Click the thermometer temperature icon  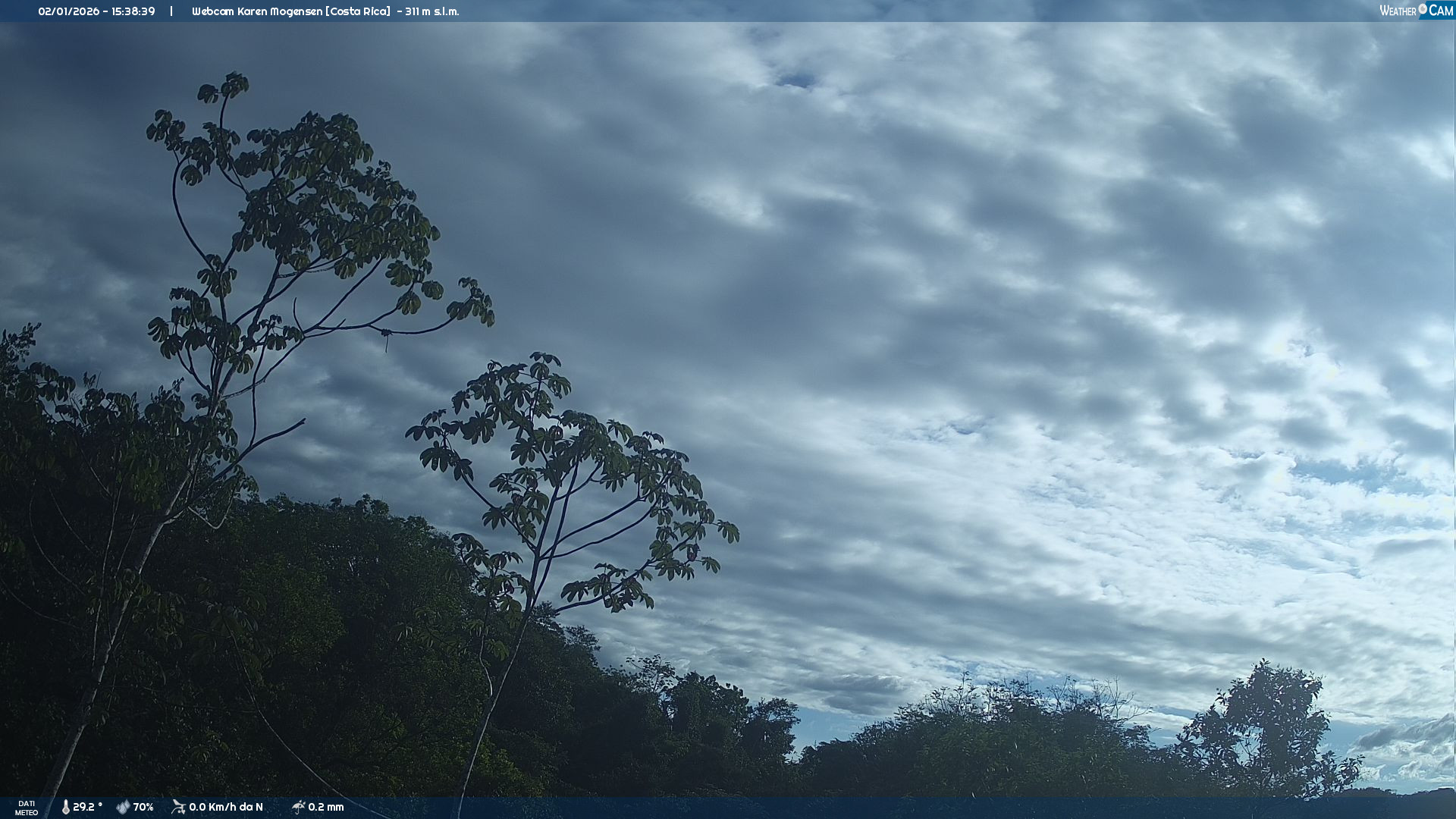coord(65,807)
